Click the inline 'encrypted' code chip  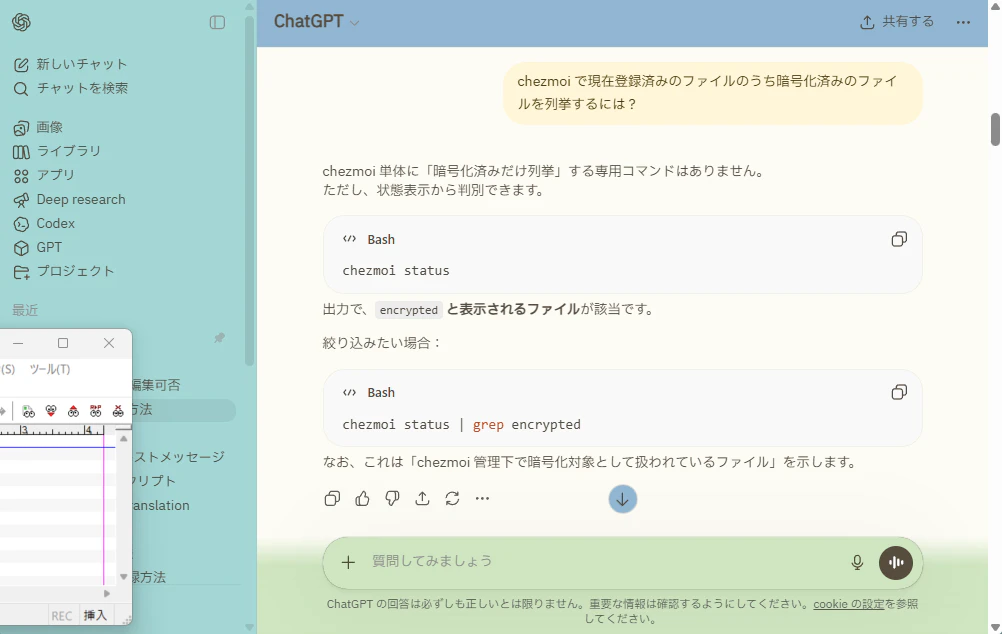(409, 310)
